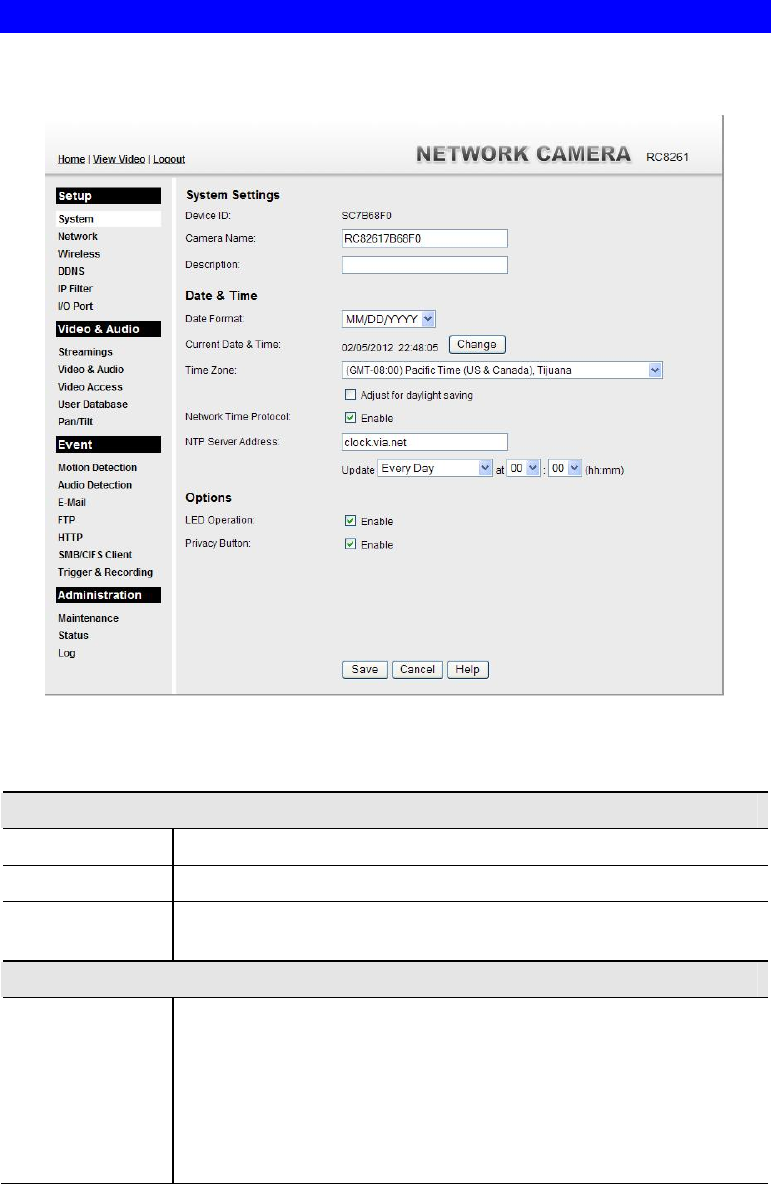Click the NTP Server Address field
The image size is (771, 1184).
coord(424,442)
